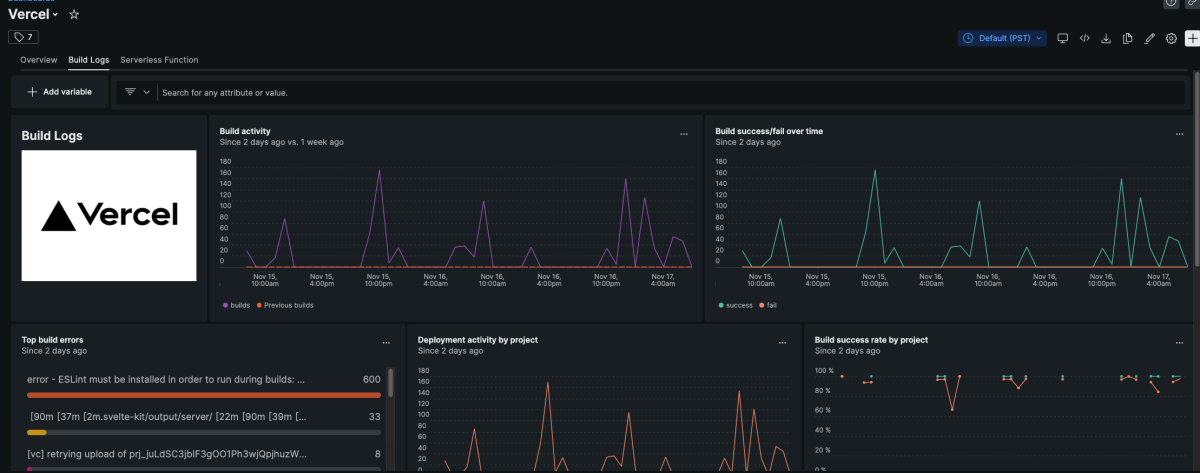This screenshot has height=473, width=1200.
Task: Click the Add variable button
Action: (x=60, y=92)
